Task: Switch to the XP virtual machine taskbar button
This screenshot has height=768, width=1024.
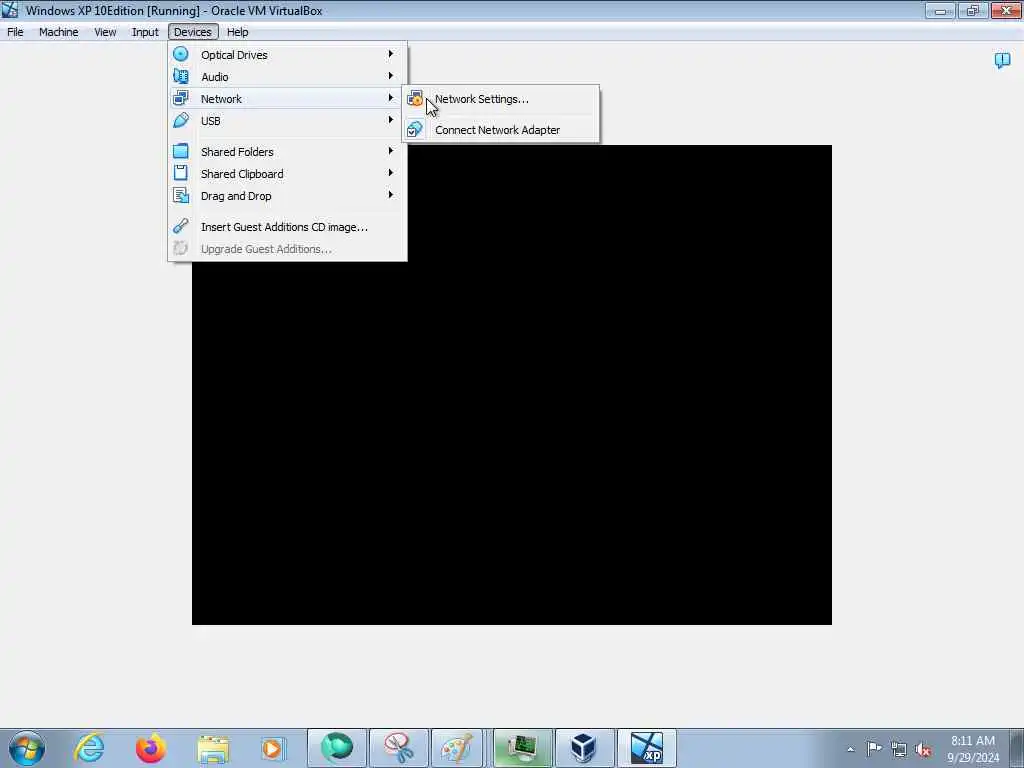Action: coord(647,748)
